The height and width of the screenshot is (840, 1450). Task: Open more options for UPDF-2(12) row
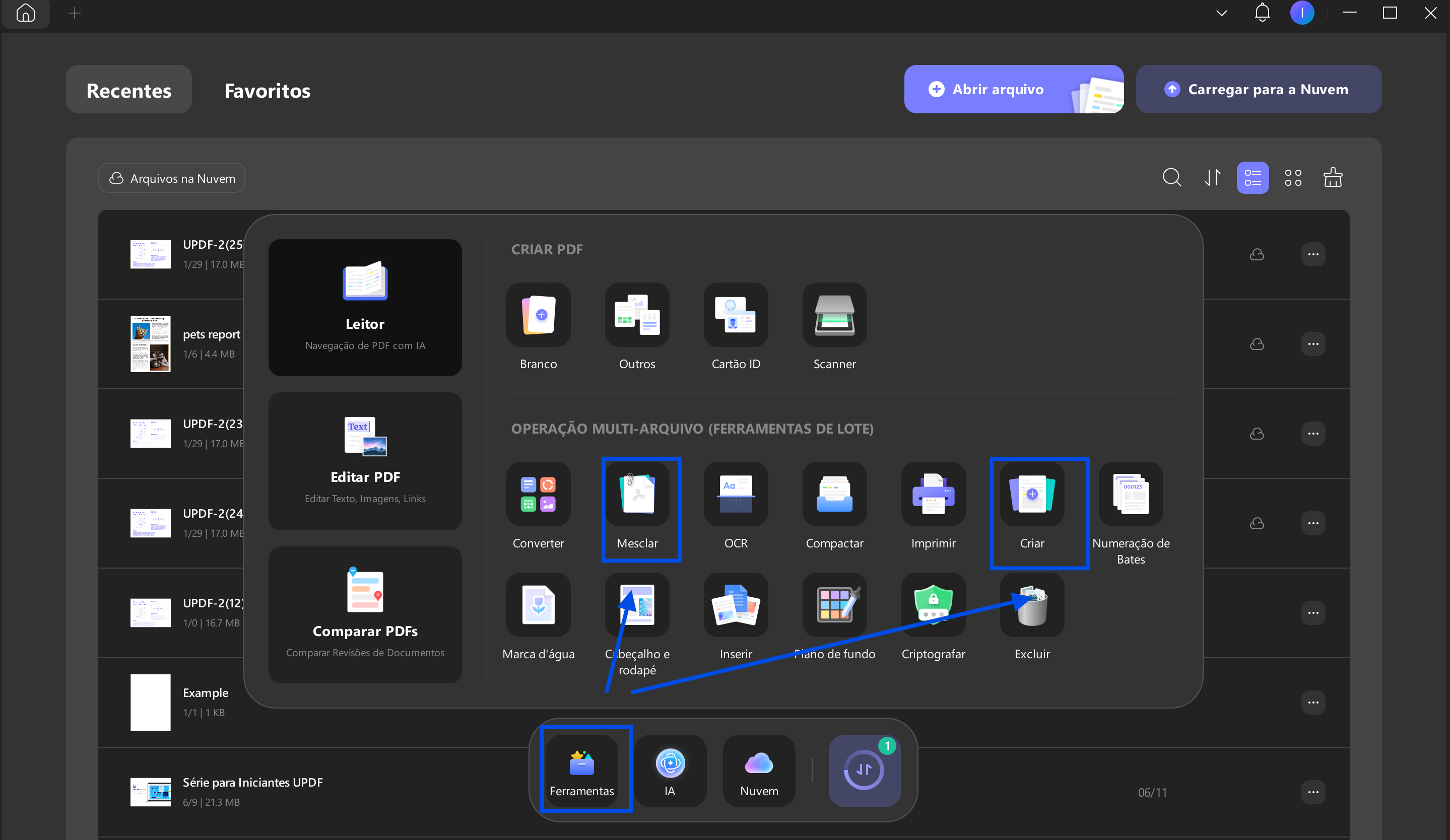[x=1313, y=613]
